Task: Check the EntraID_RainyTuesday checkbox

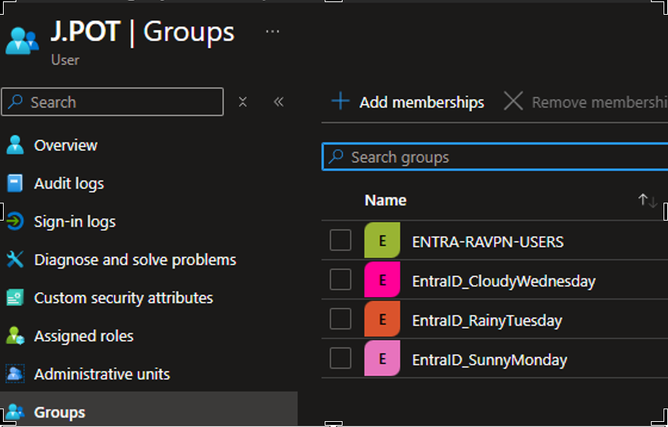Action: coord(340,319)
